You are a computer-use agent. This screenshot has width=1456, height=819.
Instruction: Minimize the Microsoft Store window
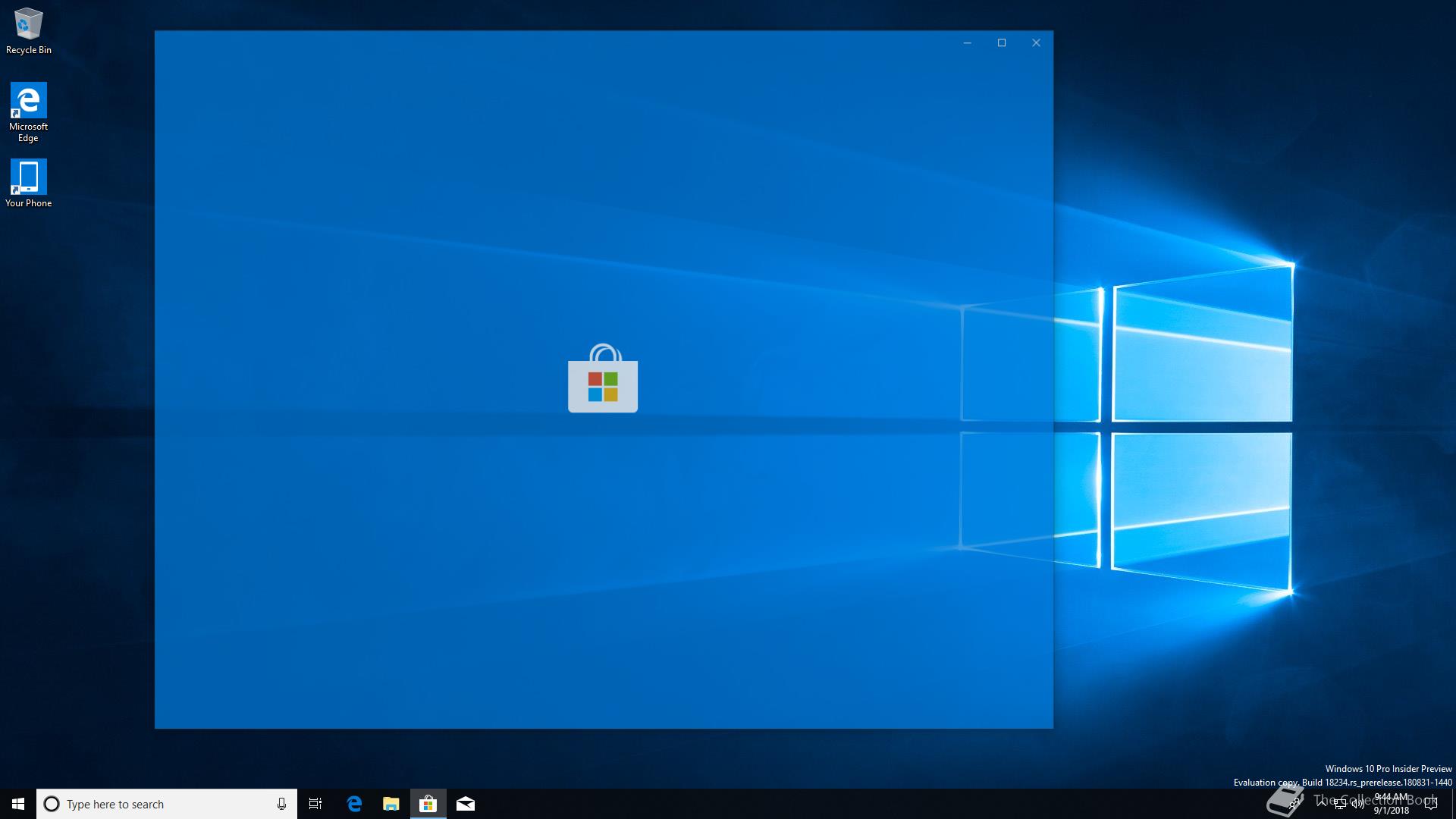pyautogui.click(x=967, y=43)
